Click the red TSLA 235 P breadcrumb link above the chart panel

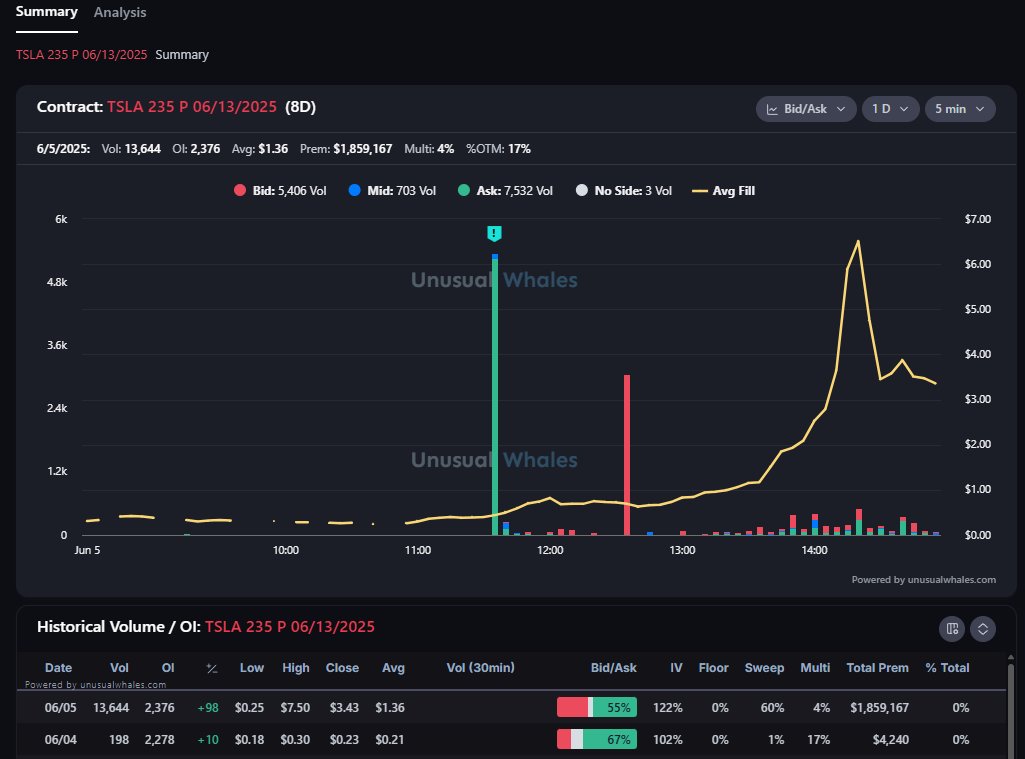[x=82, y=55]
